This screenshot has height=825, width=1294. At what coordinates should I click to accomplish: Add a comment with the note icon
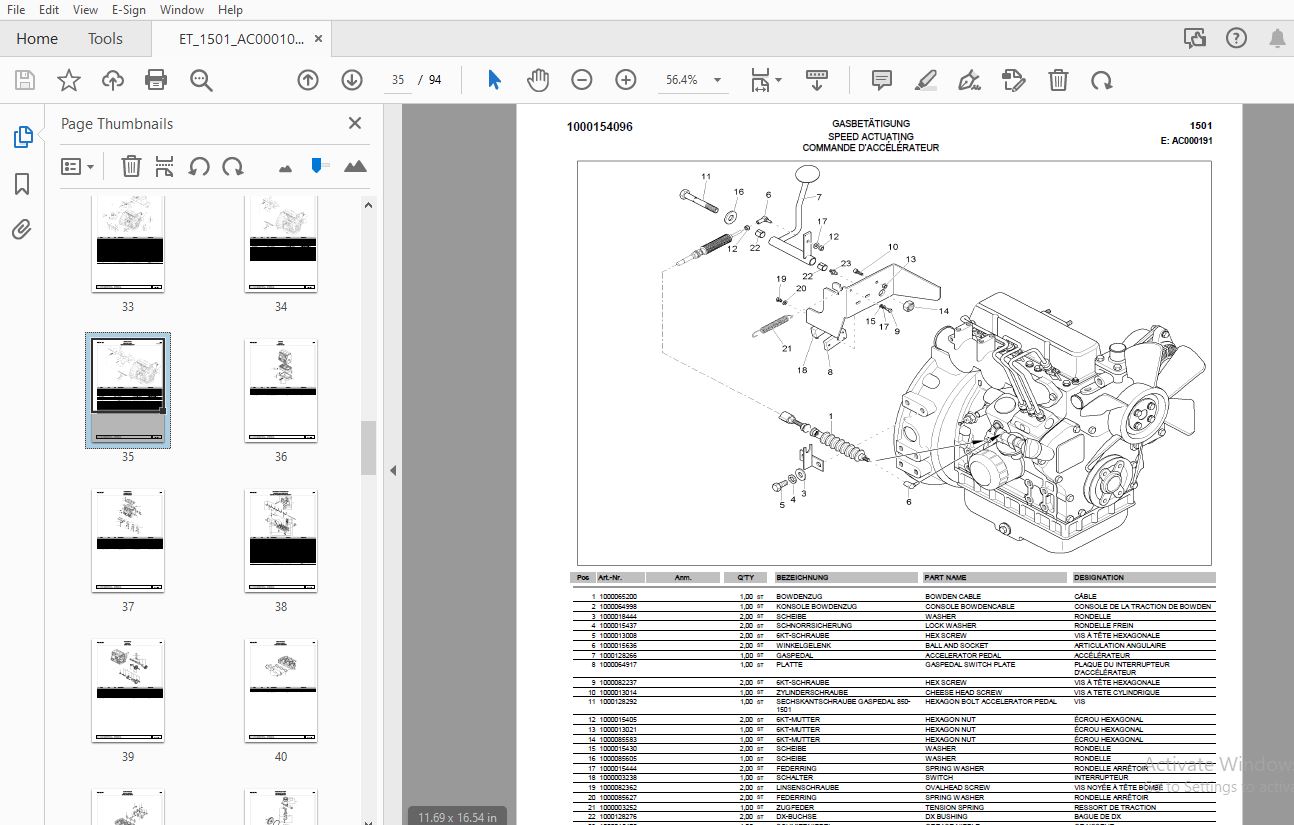(882, 80)
